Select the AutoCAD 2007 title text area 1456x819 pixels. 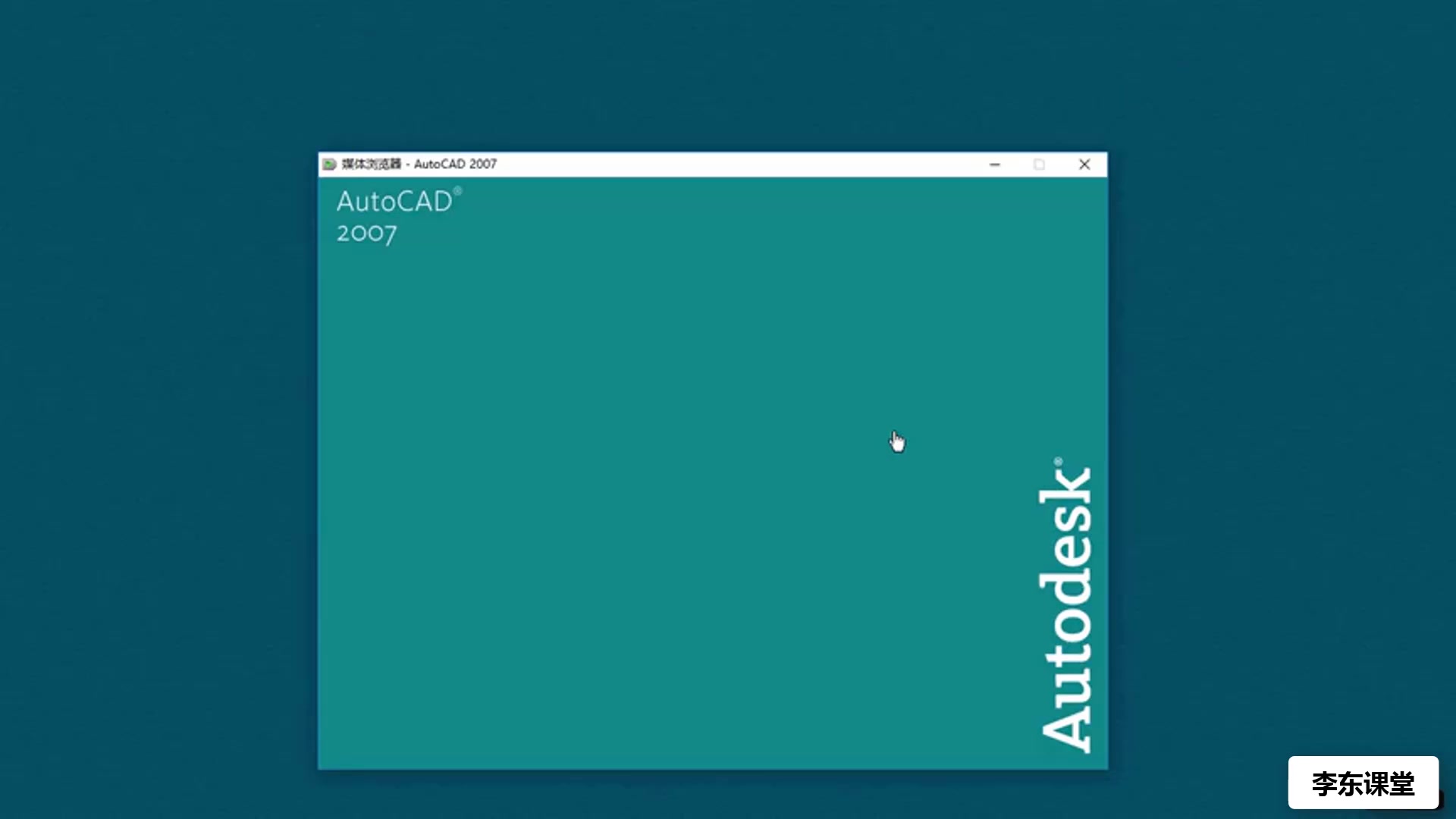tap(398, 215)
